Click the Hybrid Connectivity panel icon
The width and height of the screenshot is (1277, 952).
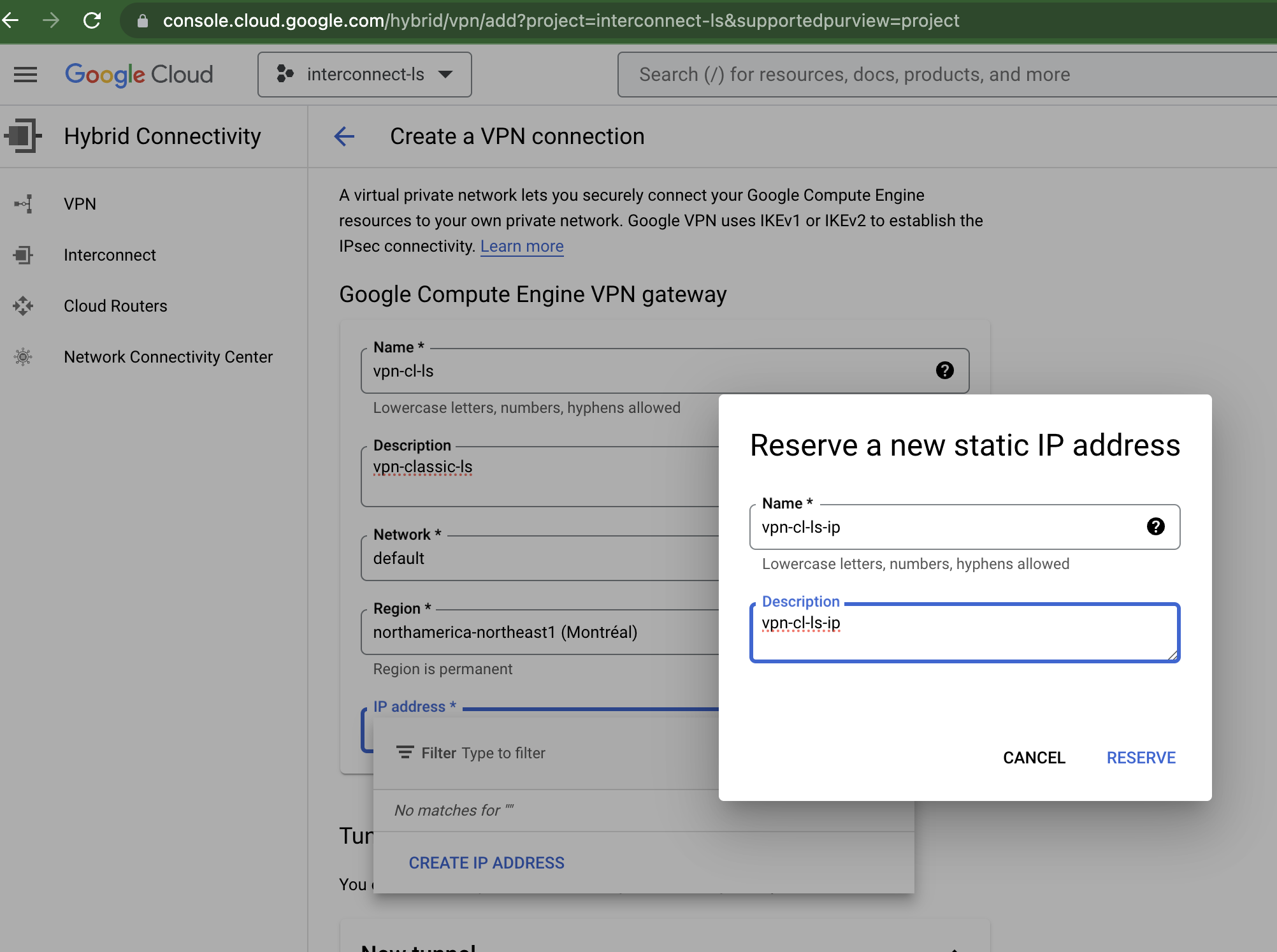[21, 136]
